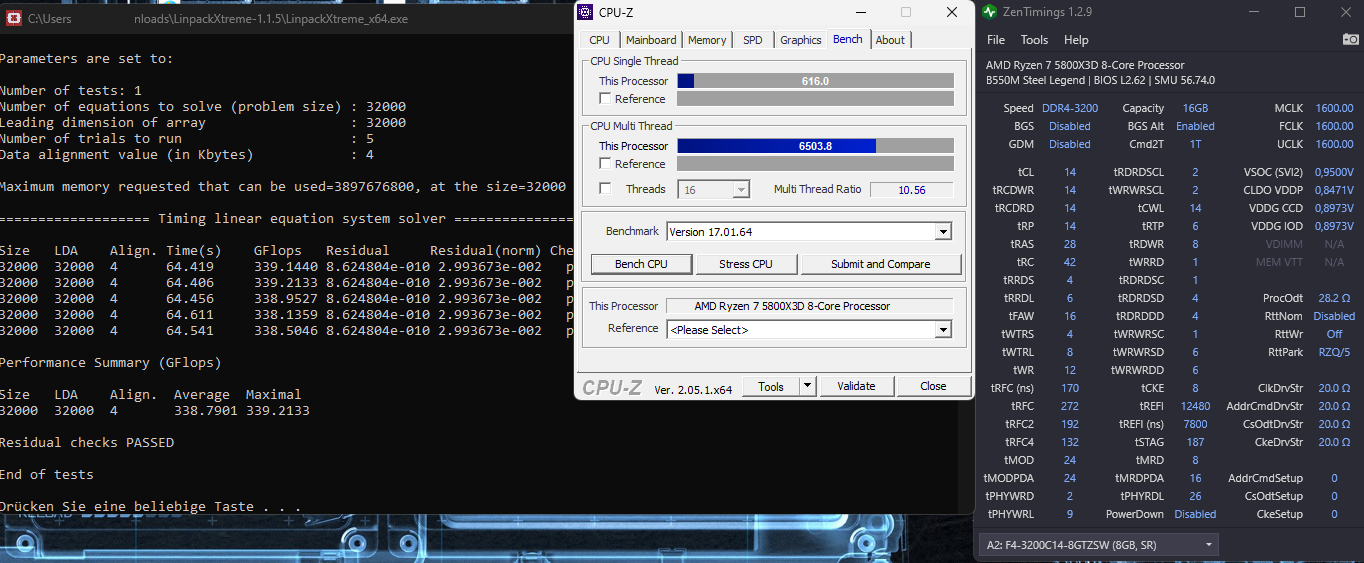Click the arrow beside the Tools button
Viewport: 1364px width, 563px height.
[808, 386]
